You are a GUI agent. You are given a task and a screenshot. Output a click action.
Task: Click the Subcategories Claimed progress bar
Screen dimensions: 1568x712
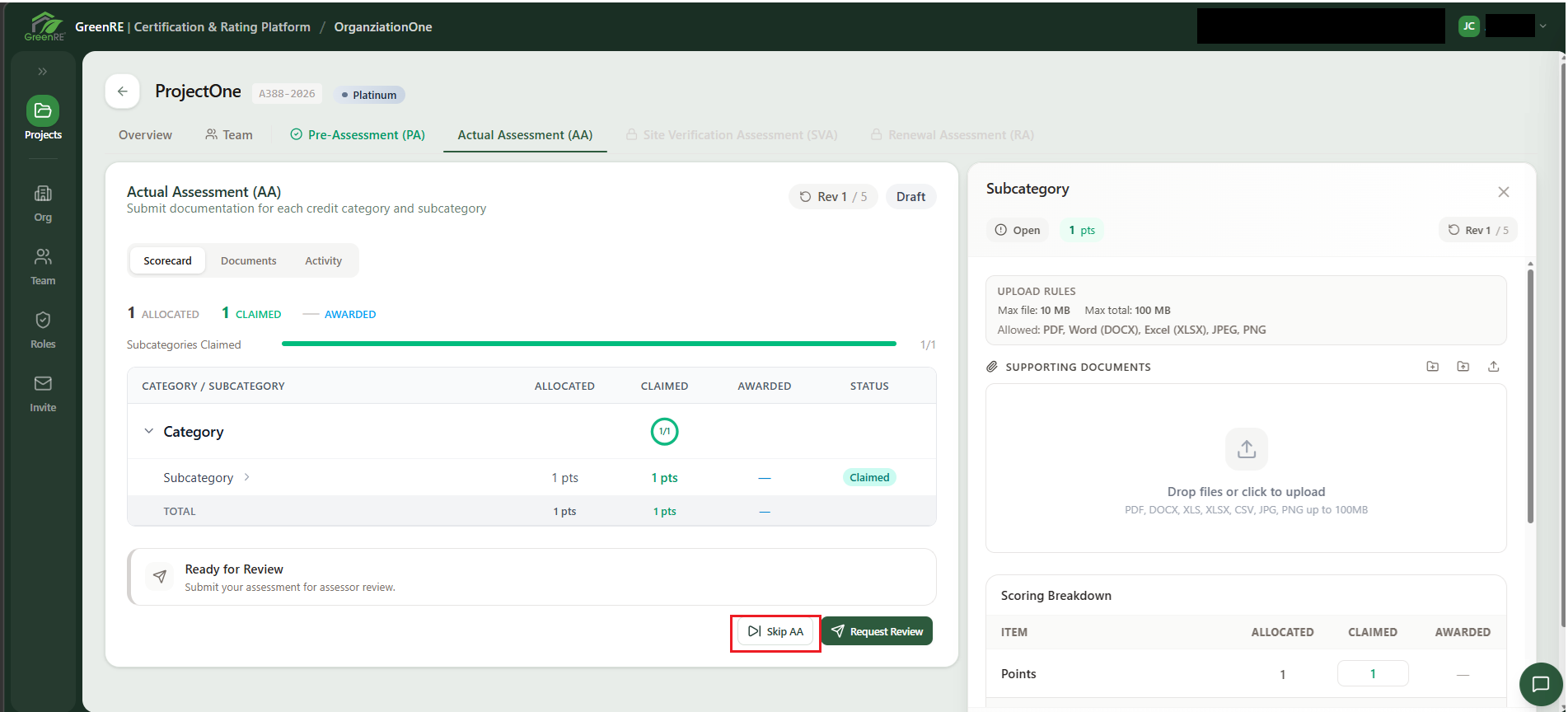pyautogui.click(x=589, y=344)
